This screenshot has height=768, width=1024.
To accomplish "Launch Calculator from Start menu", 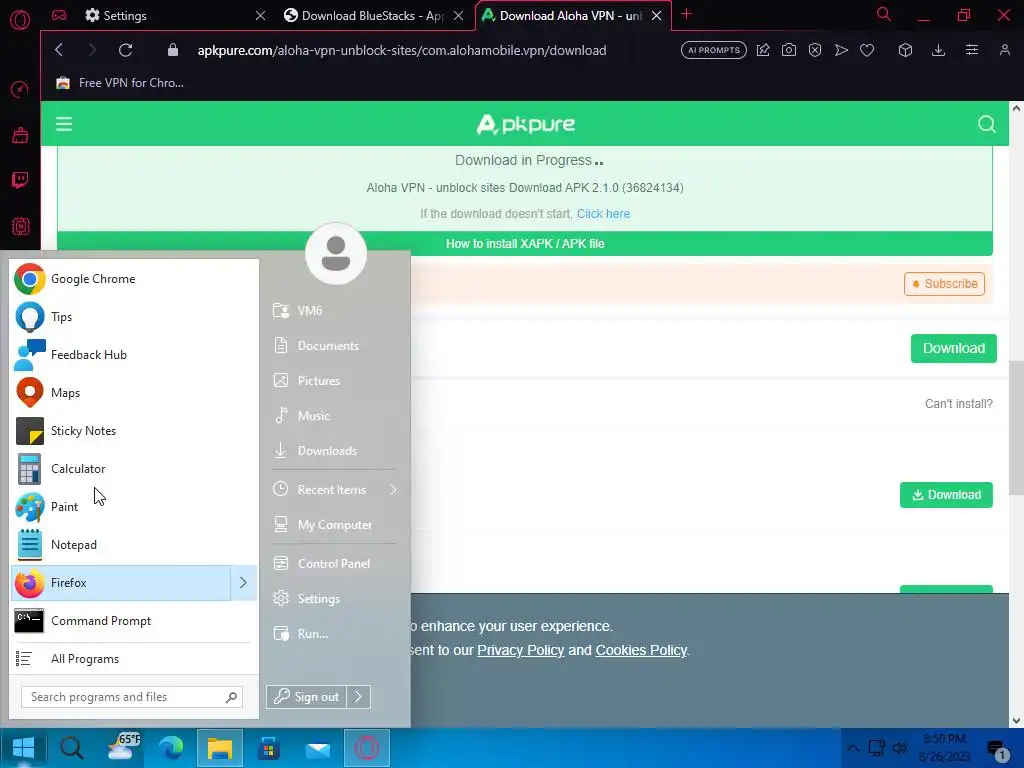I will [x=134, y=469].
